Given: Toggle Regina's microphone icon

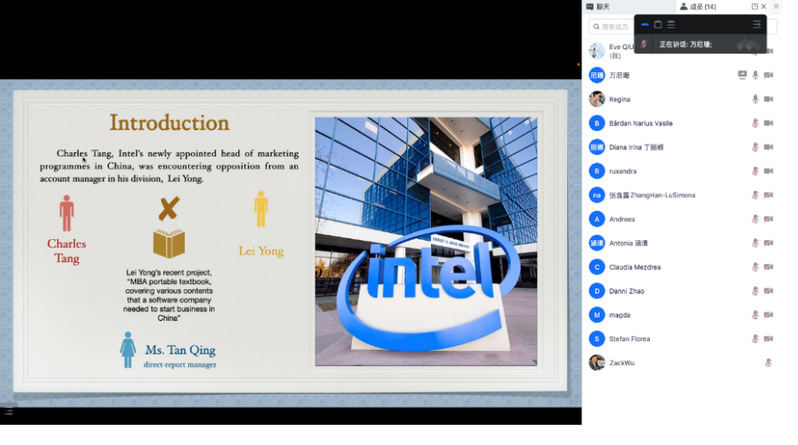Looking at the screenshot, I should click(x=755, y=99).
